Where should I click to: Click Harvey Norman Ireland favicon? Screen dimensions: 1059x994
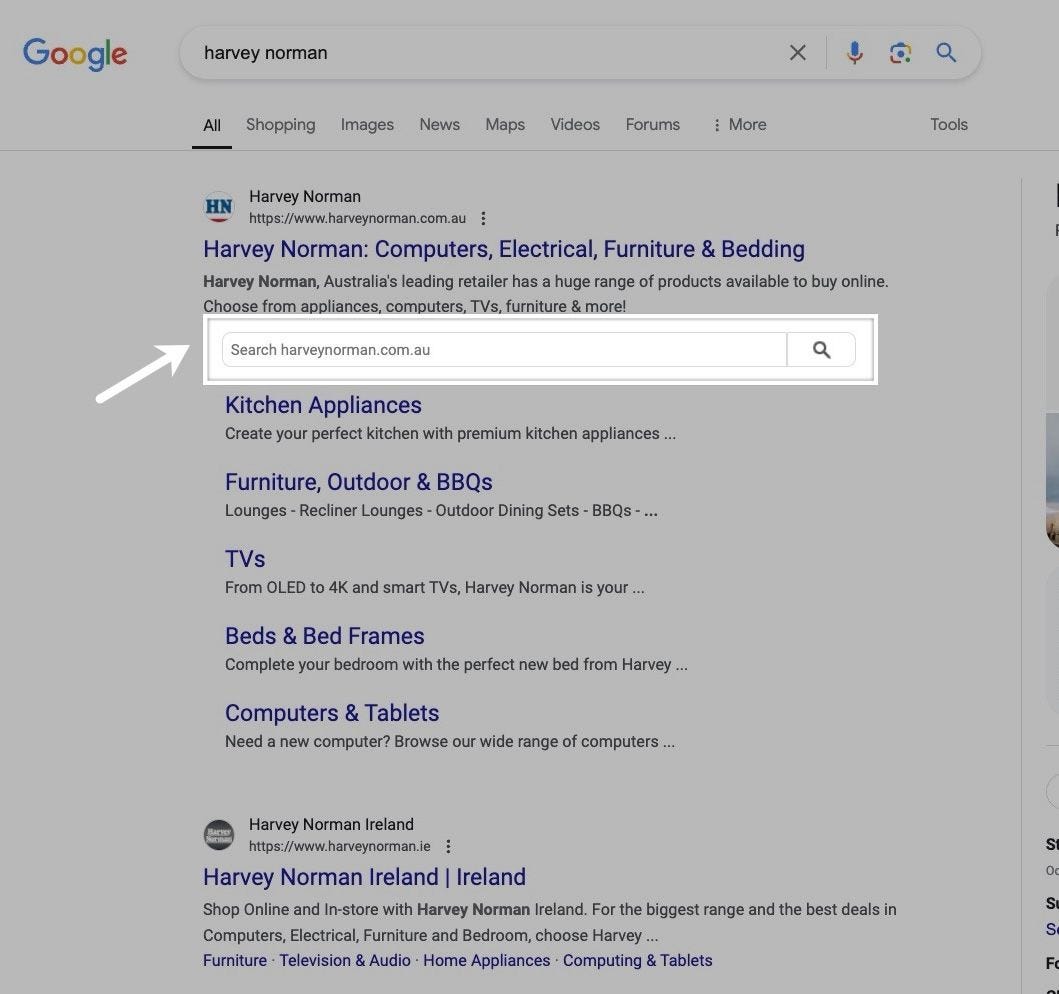219,835
